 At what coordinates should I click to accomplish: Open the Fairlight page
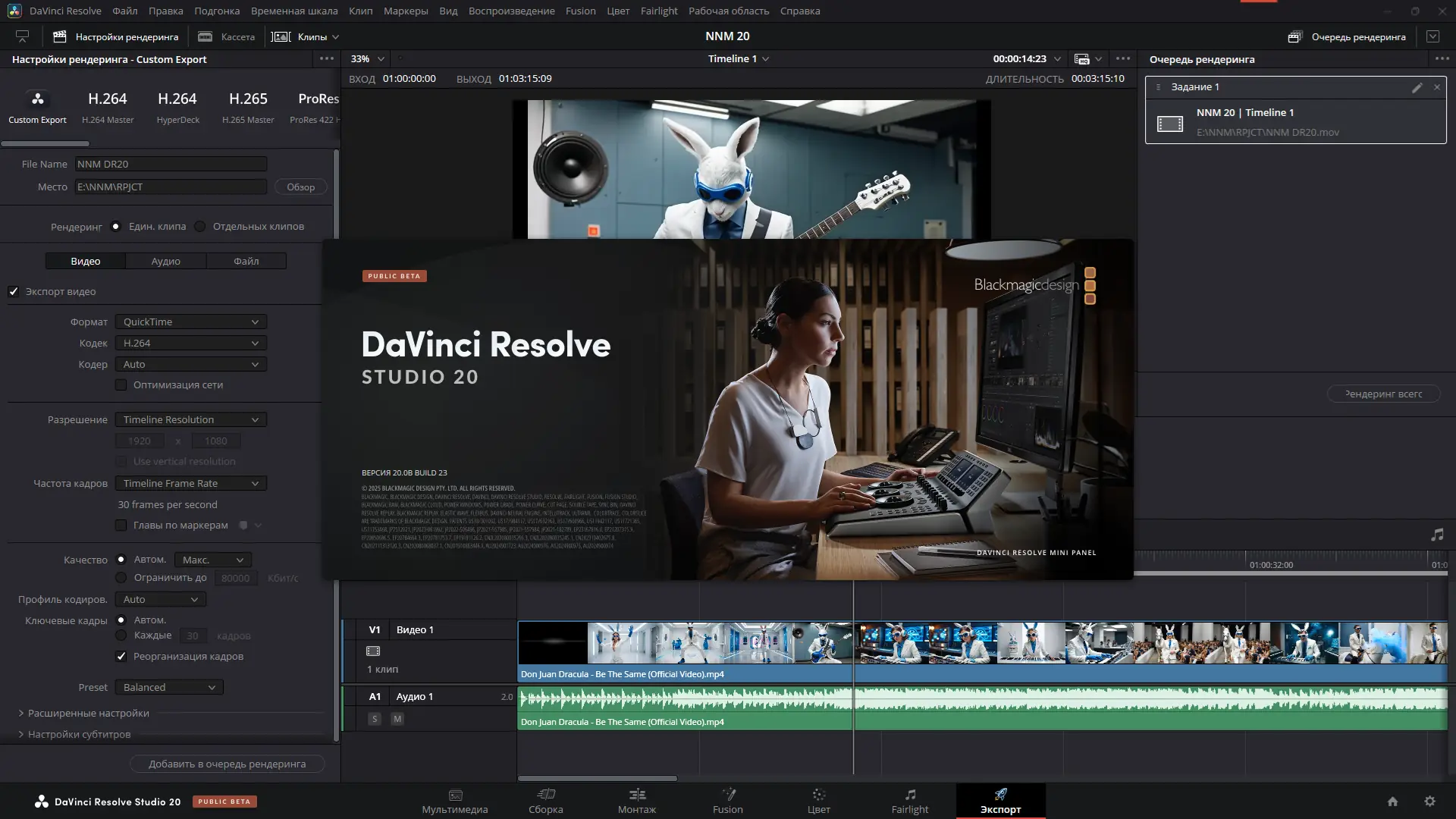pyautogui.click(x=909, y=800)
